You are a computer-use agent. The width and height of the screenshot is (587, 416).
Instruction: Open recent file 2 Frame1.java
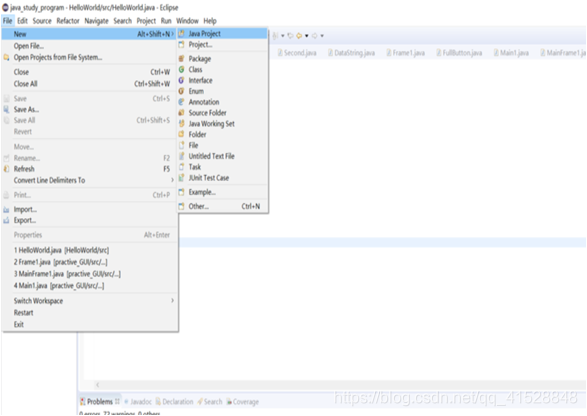point(90,262)
